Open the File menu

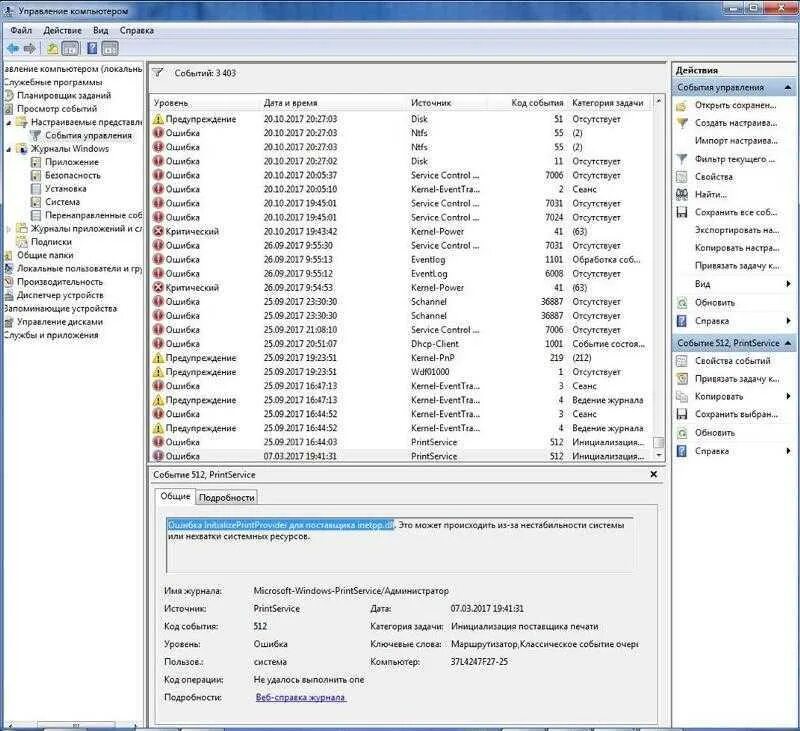(x=21, y=31)
